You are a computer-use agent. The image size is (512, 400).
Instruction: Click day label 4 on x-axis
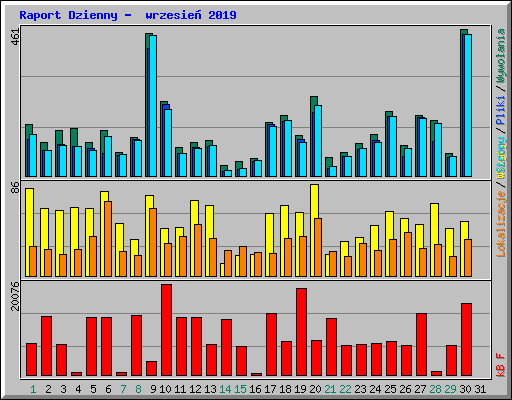pos(78,389)
